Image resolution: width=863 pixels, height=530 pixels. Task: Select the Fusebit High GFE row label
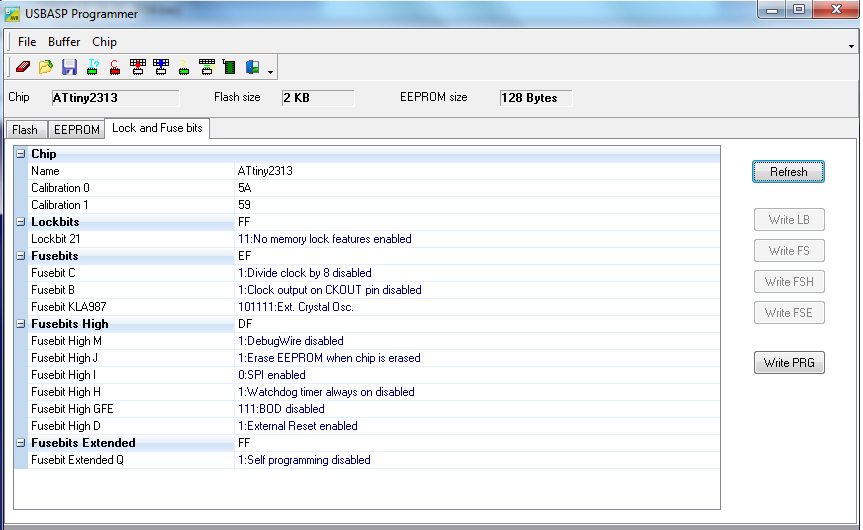[x=72, y=409]
